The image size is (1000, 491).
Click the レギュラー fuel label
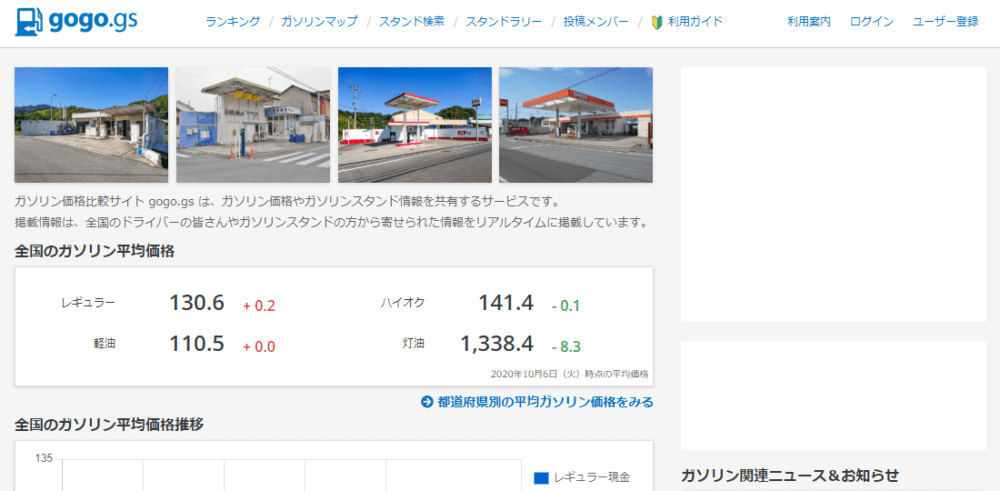point(89,303)
